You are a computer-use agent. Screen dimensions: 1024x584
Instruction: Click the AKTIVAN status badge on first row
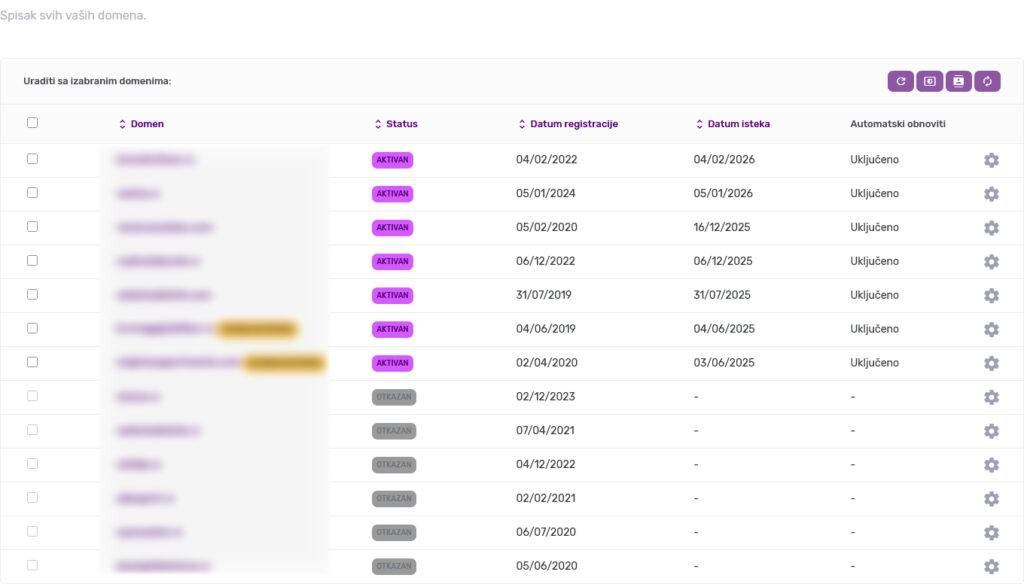[x=392, y=159]
